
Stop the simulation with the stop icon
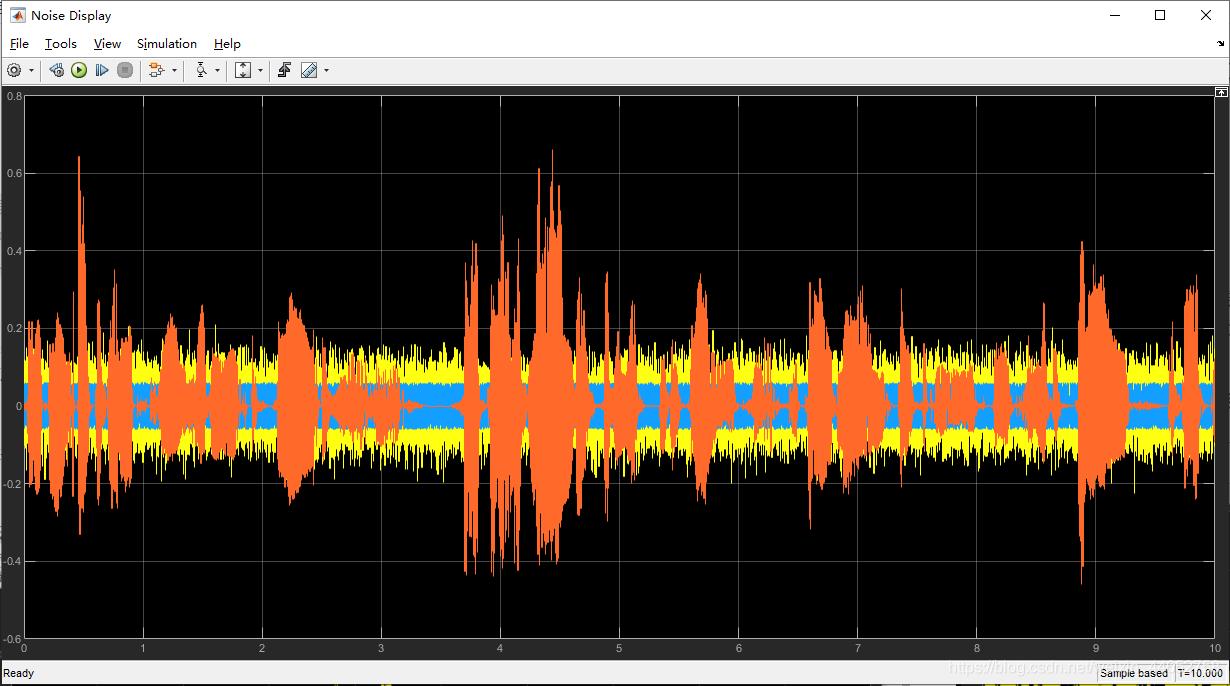pyautogui.click(x=125, y=70)
